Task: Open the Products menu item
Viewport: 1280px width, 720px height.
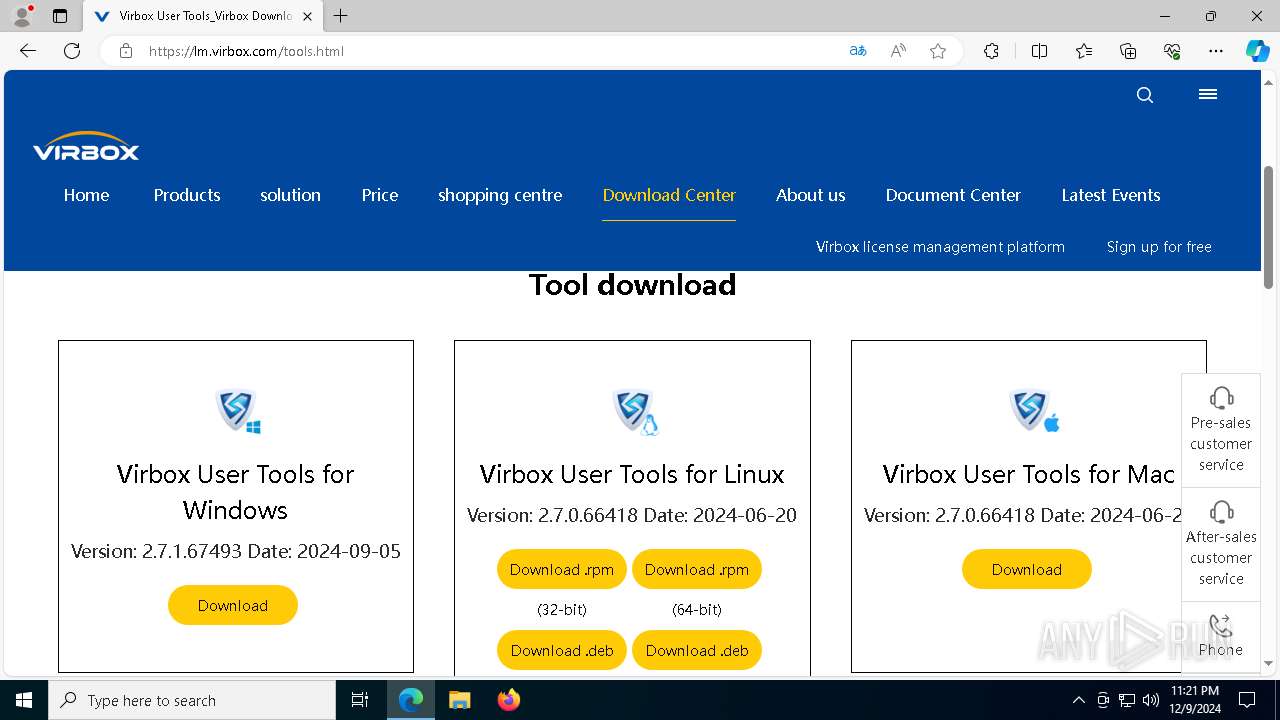Action: (187, 195)
